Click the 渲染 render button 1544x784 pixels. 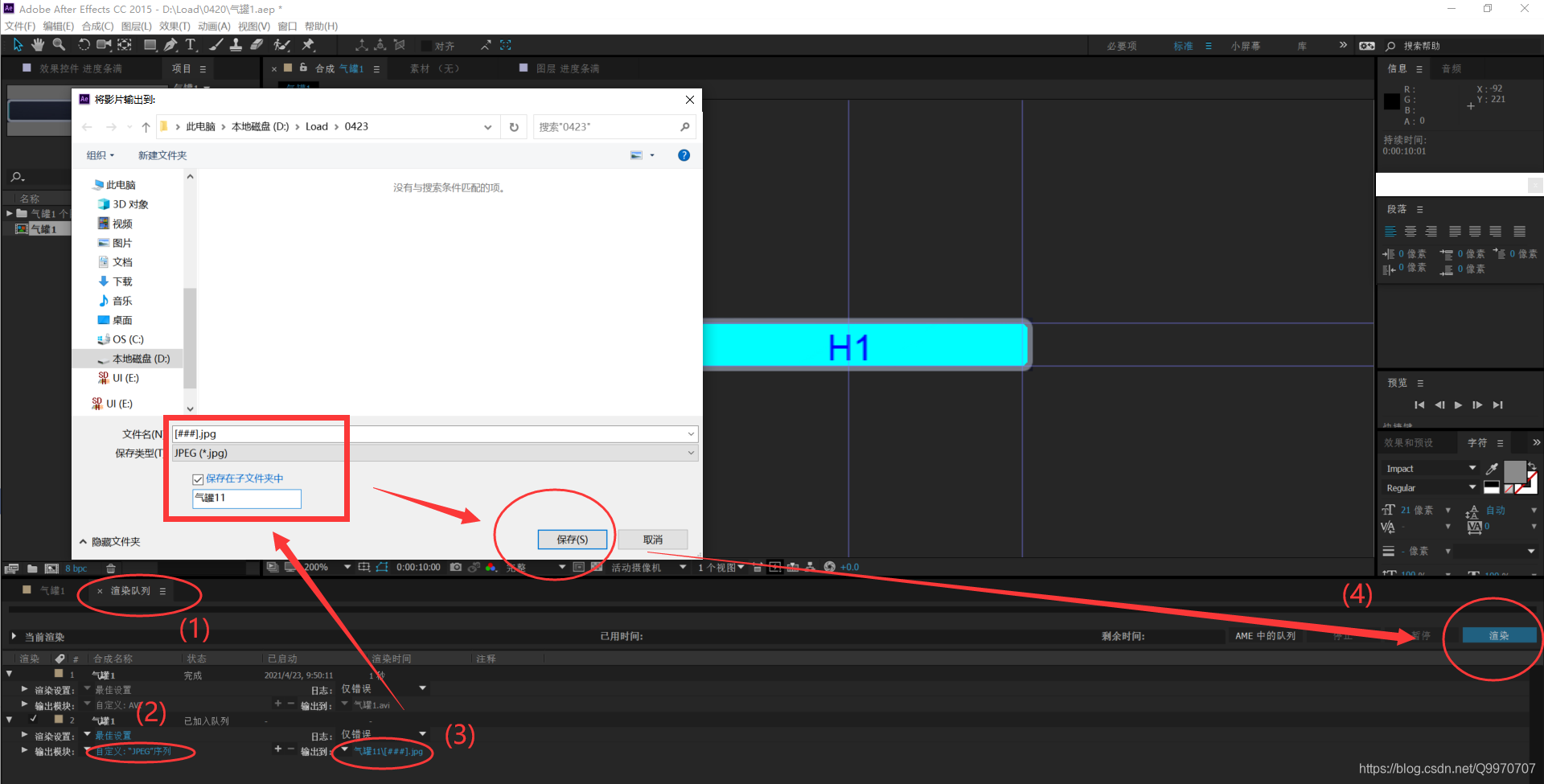pos(1499,636)
